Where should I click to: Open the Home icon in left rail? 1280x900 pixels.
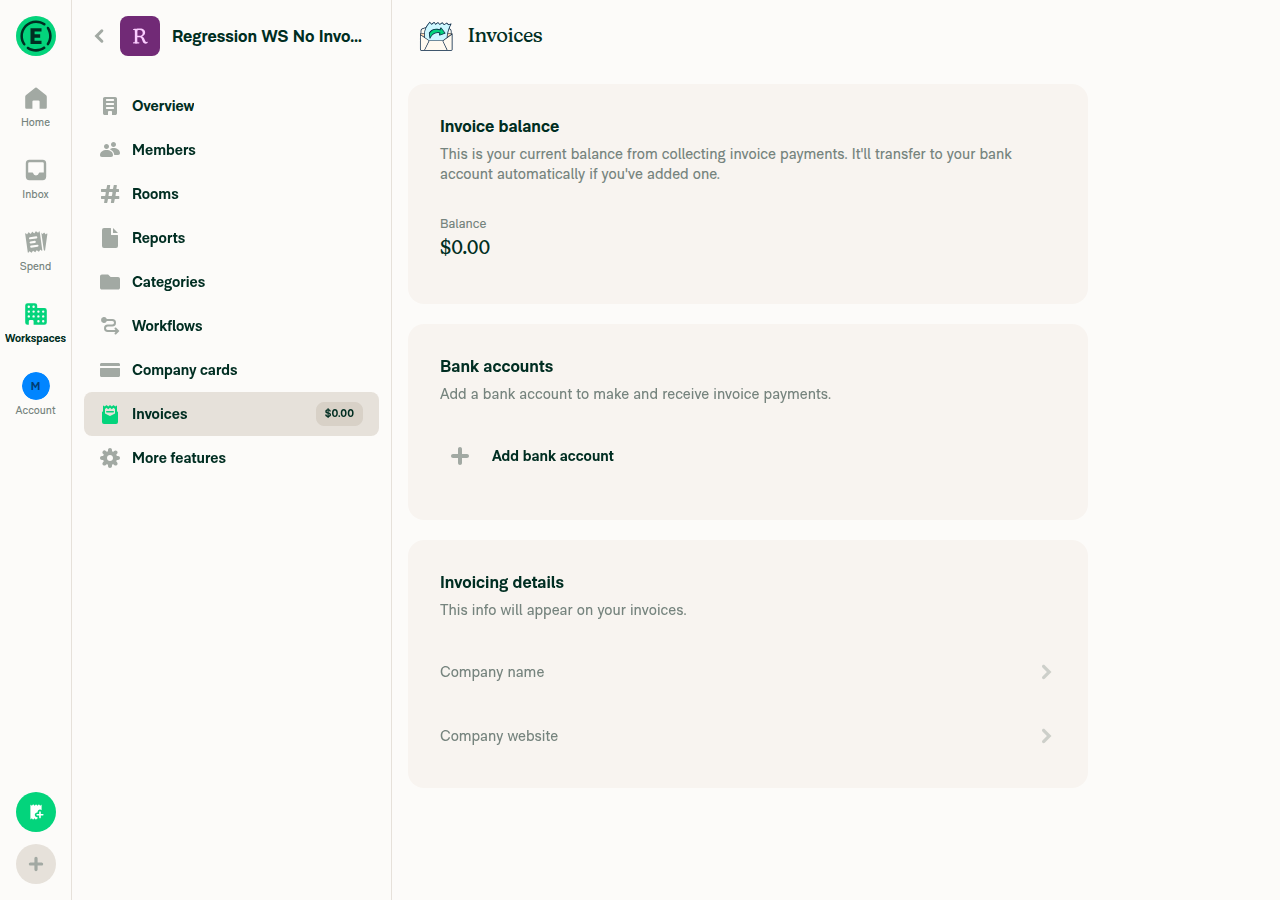(36, 98)
